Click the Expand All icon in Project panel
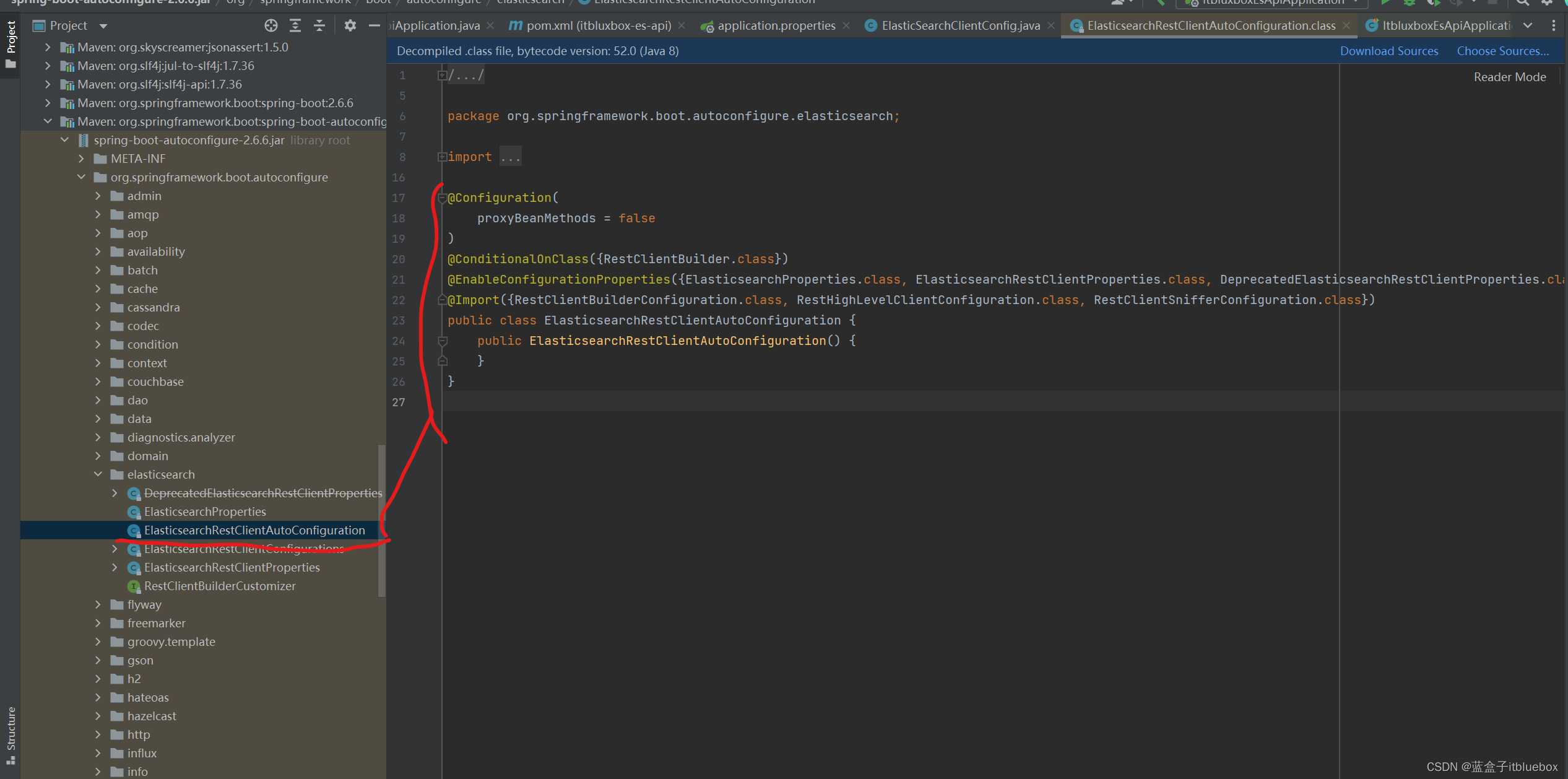 tap(295, 25)
